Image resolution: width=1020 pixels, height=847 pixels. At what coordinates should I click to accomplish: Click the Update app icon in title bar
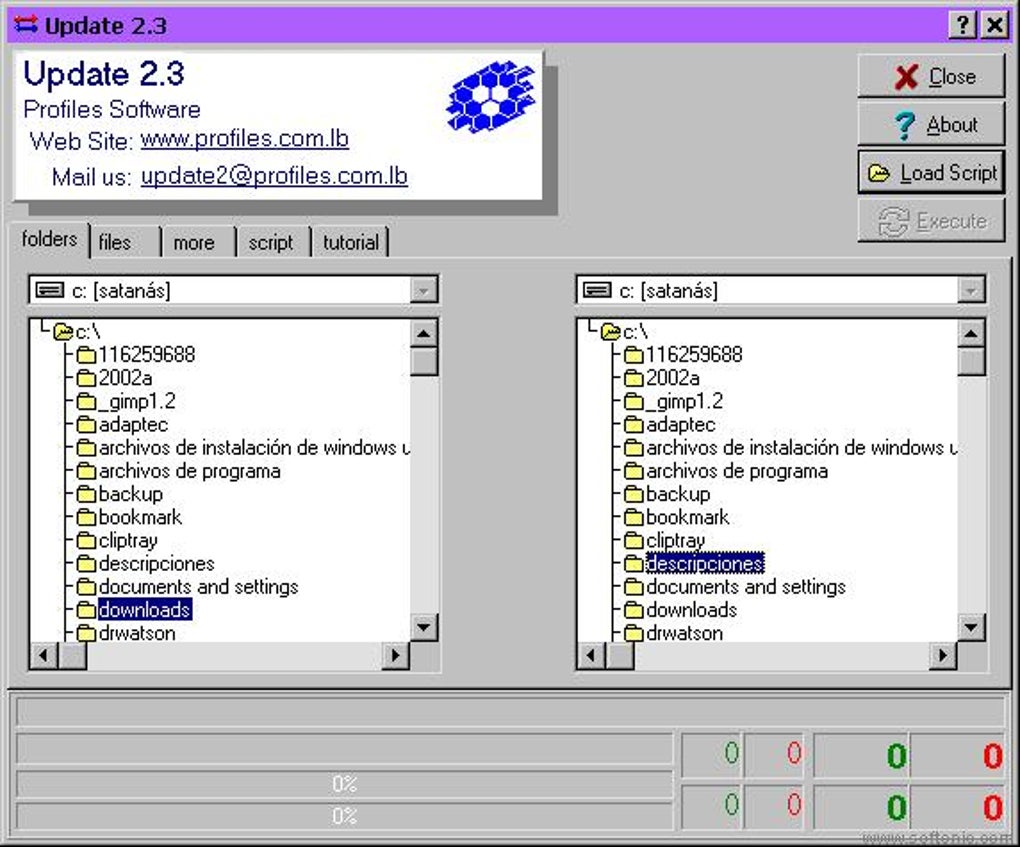27,25
